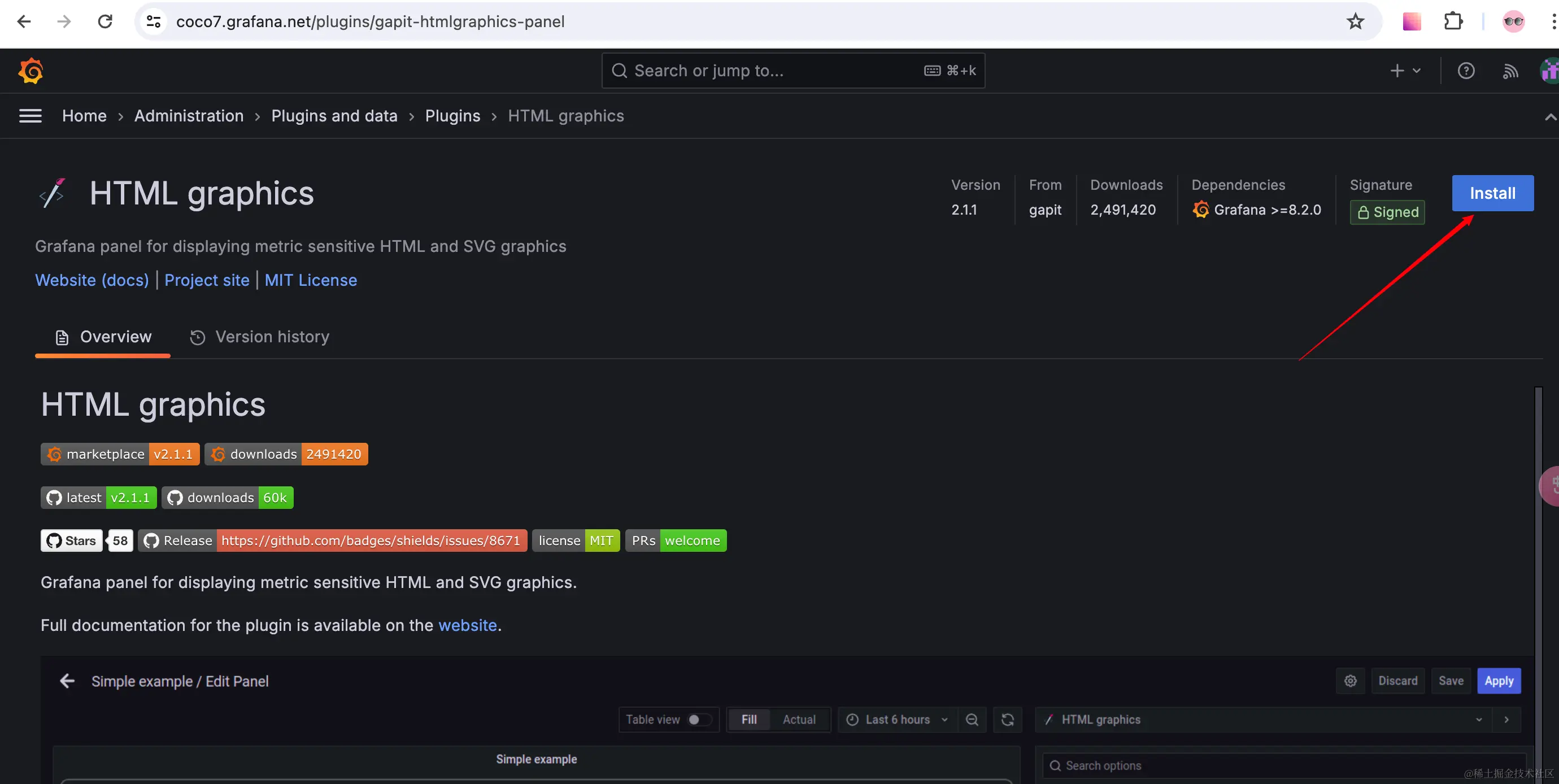Click the Simple example panel title
This screenshot has width=1559, height=784.
point(536,759)
